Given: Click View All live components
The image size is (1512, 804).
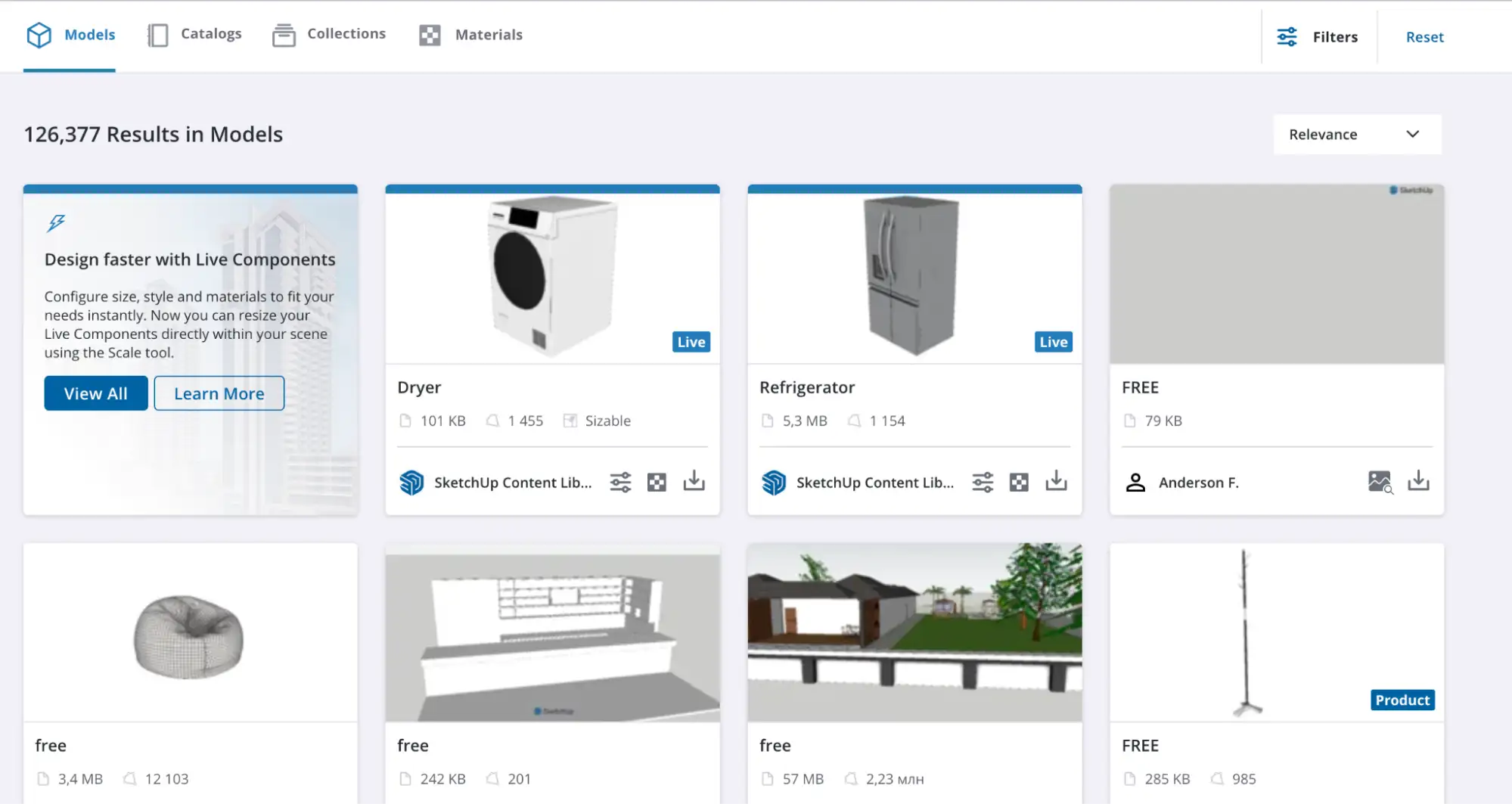Looking at the screenshot, I should click(96, 393).
